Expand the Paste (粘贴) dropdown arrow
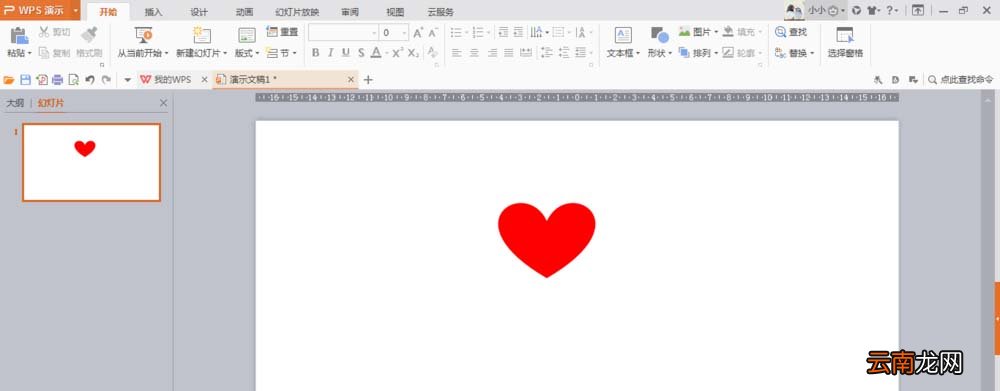Image resolution: width=1000 pixels, height=391 pixels. pyautogui.click(x=29, y=54)
